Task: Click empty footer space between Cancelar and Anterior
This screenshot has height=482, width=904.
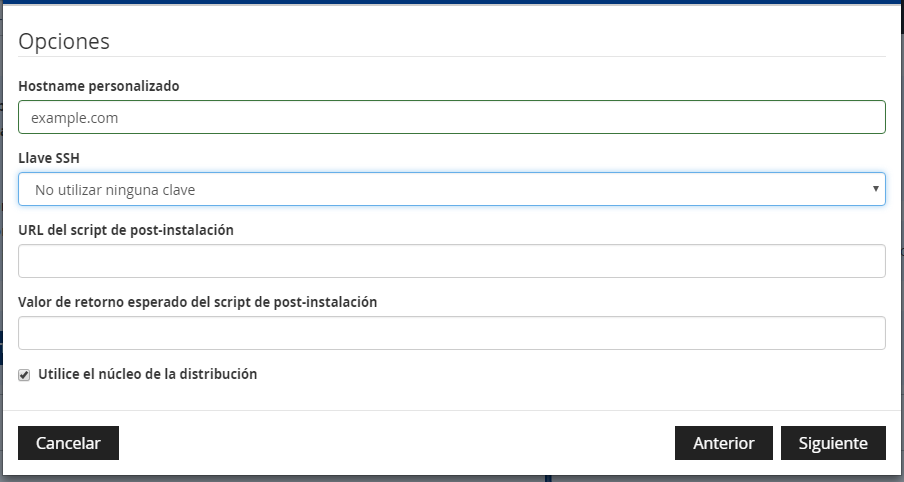Action: pos(397,443)
